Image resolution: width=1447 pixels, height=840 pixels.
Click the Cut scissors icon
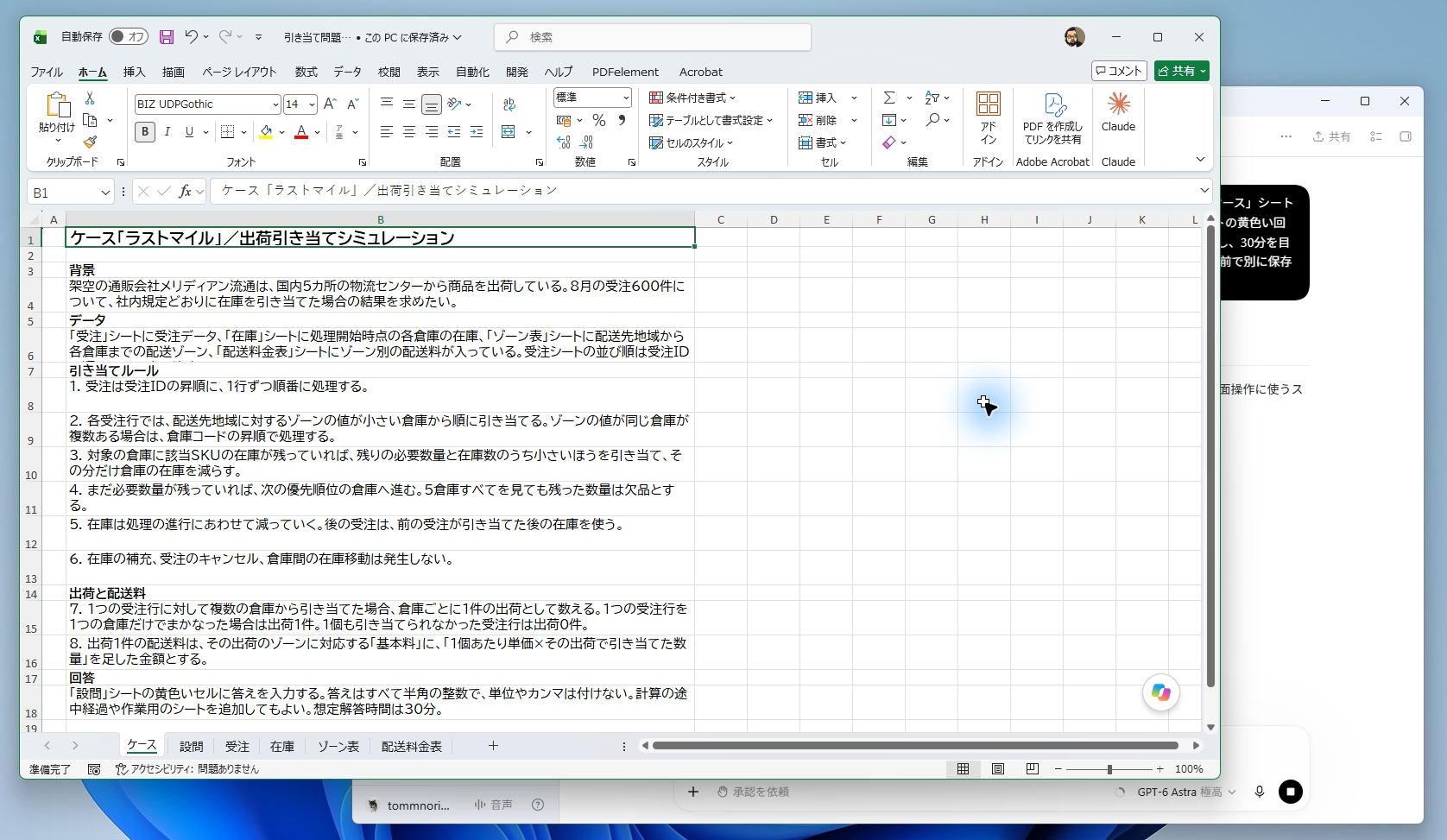(89, 98)
